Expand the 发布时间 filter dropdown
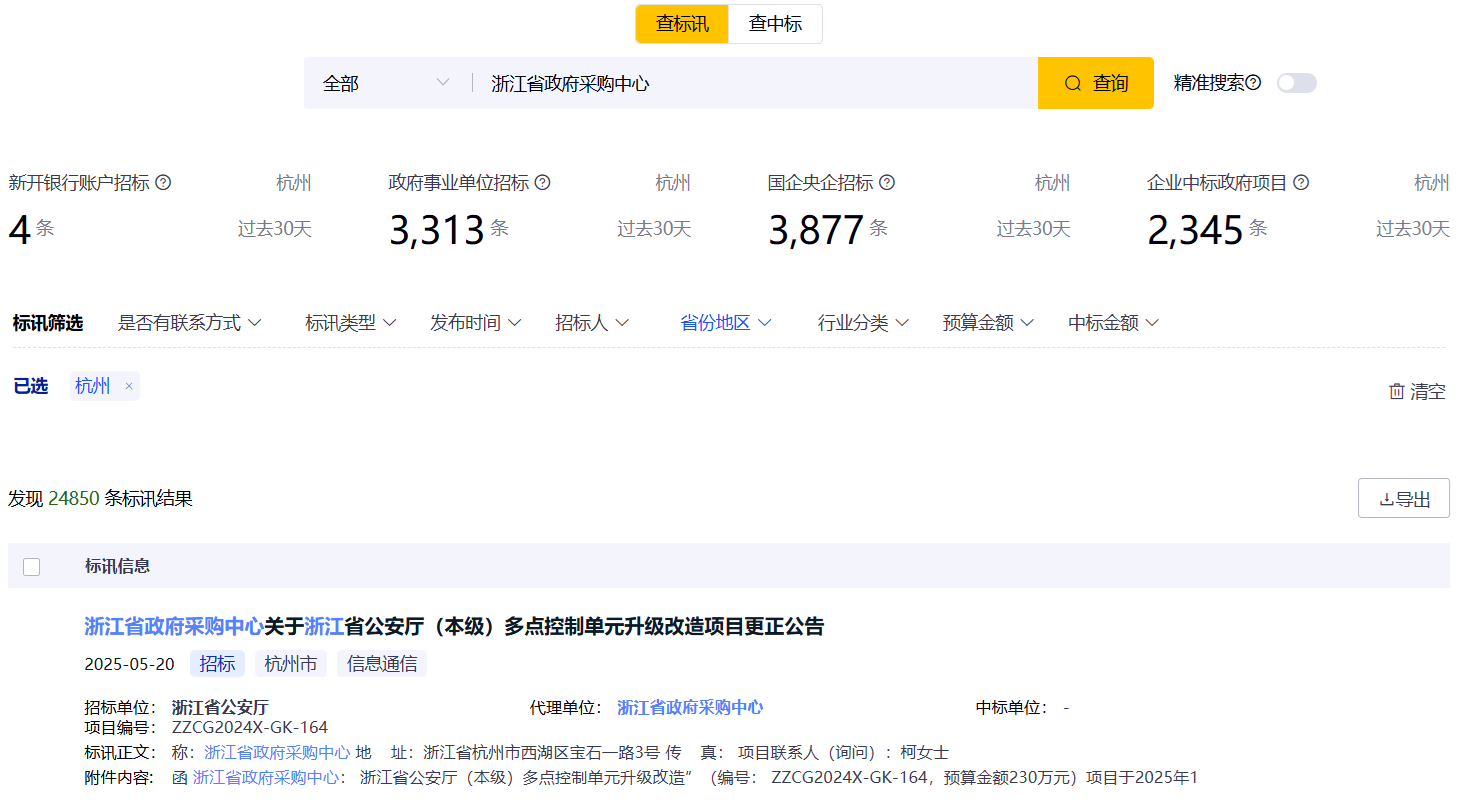The width and height of the screenshot is (1458, 805). [476, 323]
